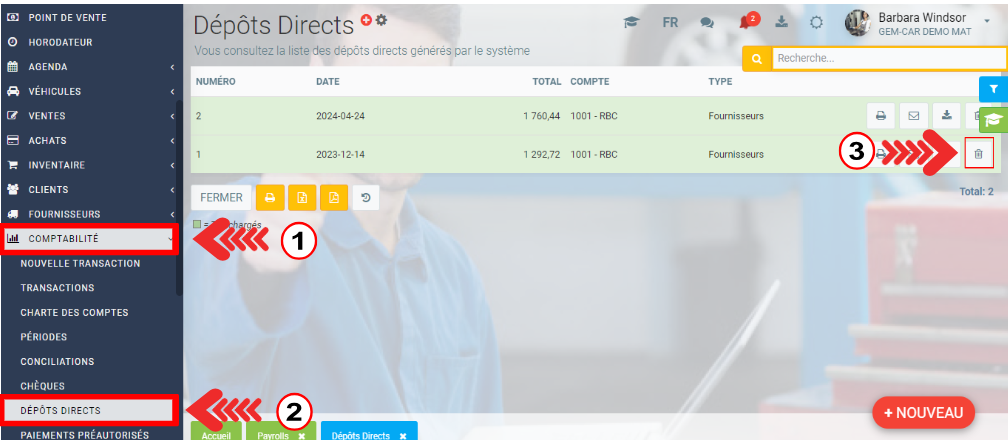Export the list to Excel
1008x440 pixels.
click(x=303, y=198)
